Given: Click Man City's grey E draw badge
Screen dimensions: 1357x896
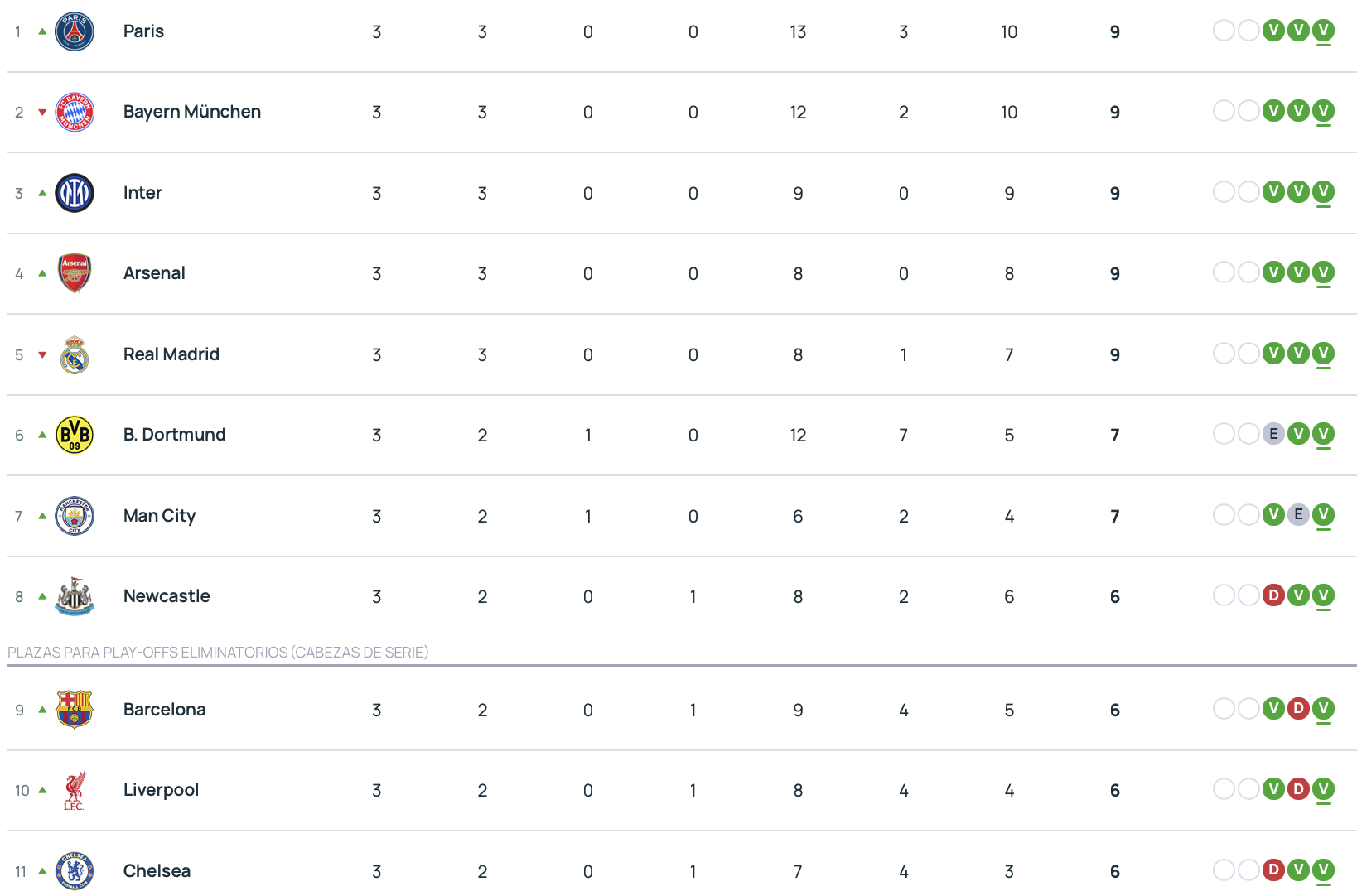Looking at the screenshot, I should 1298,515.
